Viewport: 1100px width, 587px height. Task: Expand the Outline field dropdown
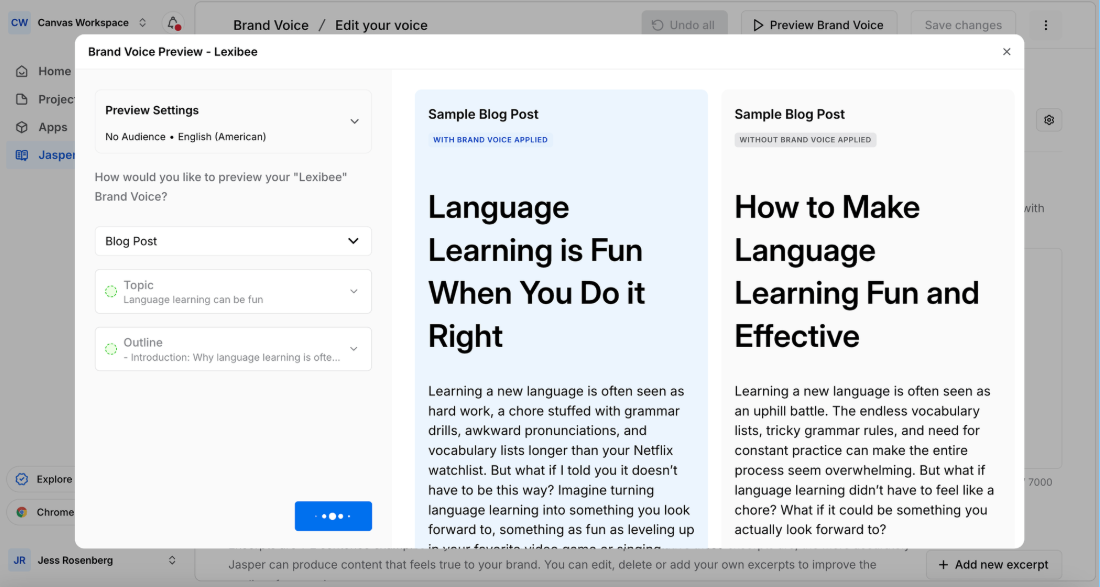pos(353,349)
